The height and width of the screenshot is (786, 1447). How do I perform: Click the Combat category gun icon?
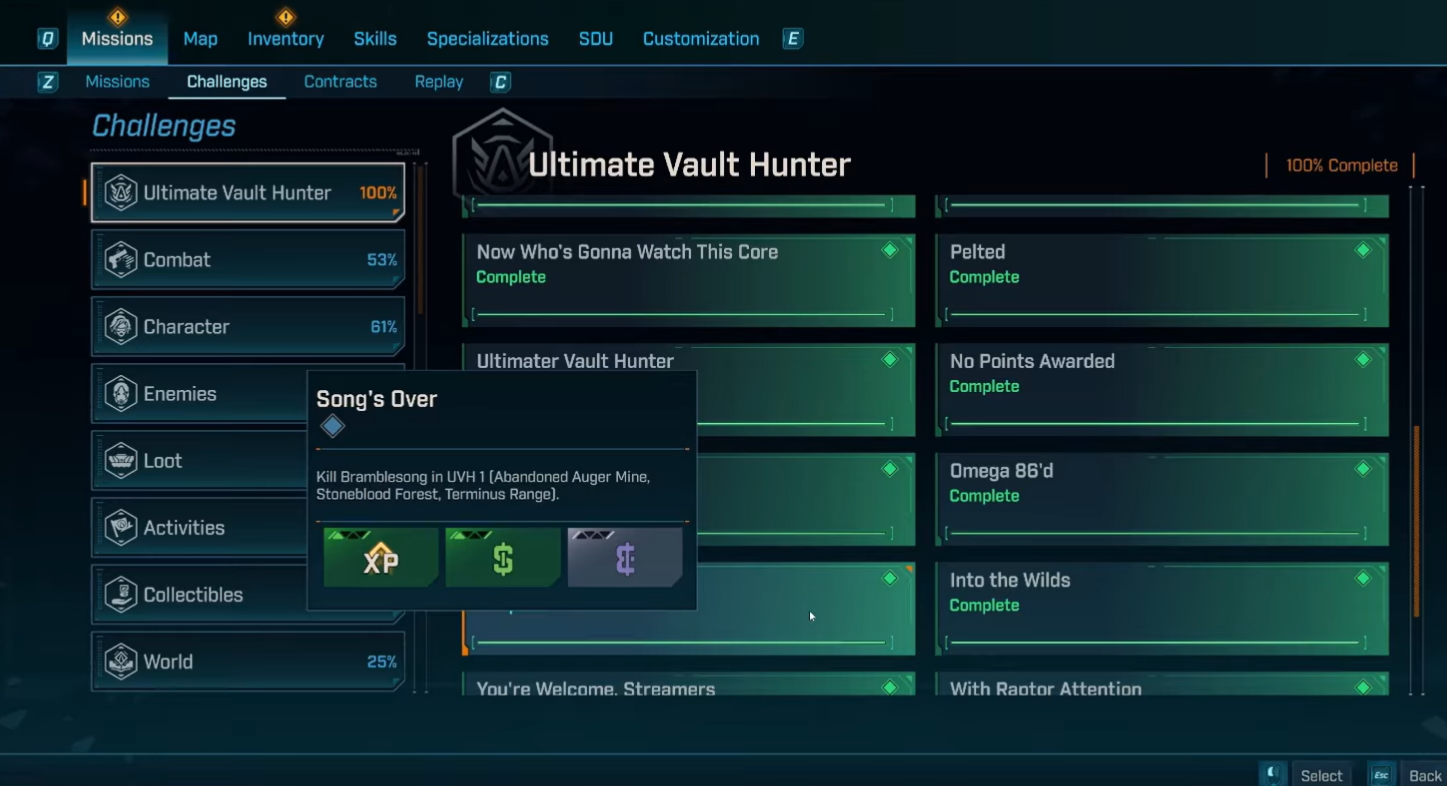121,260
